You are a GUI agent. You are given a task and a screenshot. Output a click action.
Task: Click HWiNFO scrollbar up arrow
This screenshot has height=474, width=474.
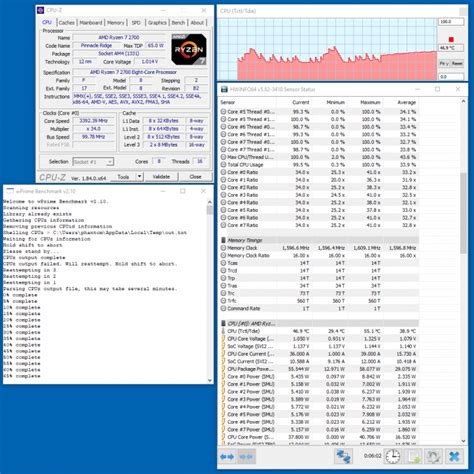(463, 101)
